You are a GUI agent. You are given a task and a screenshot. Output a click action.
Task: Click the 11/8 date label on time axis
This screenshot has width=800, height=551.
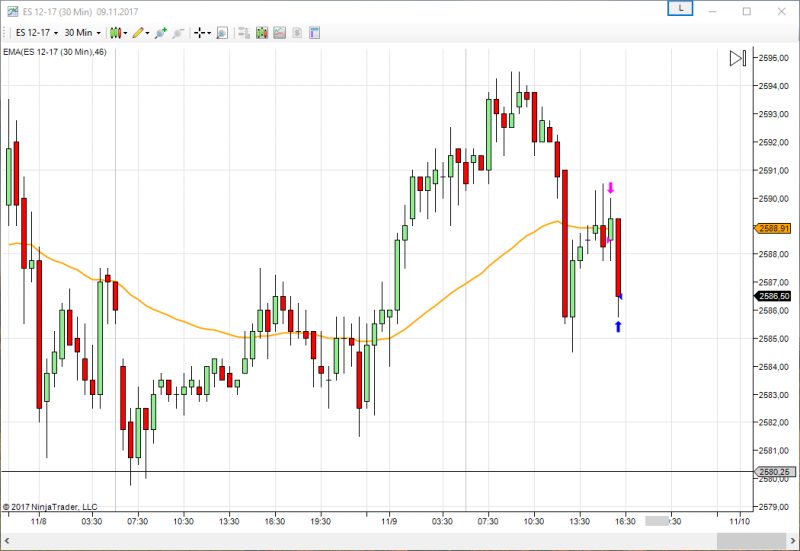[x=38, y=521]
